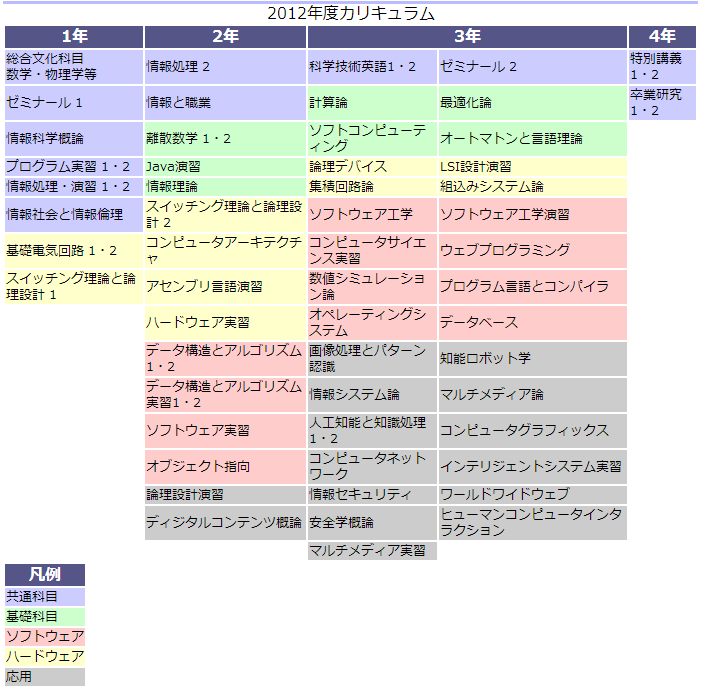Click the 共通科目 legend swatch
Screen dimensions: 709x693
45,597
